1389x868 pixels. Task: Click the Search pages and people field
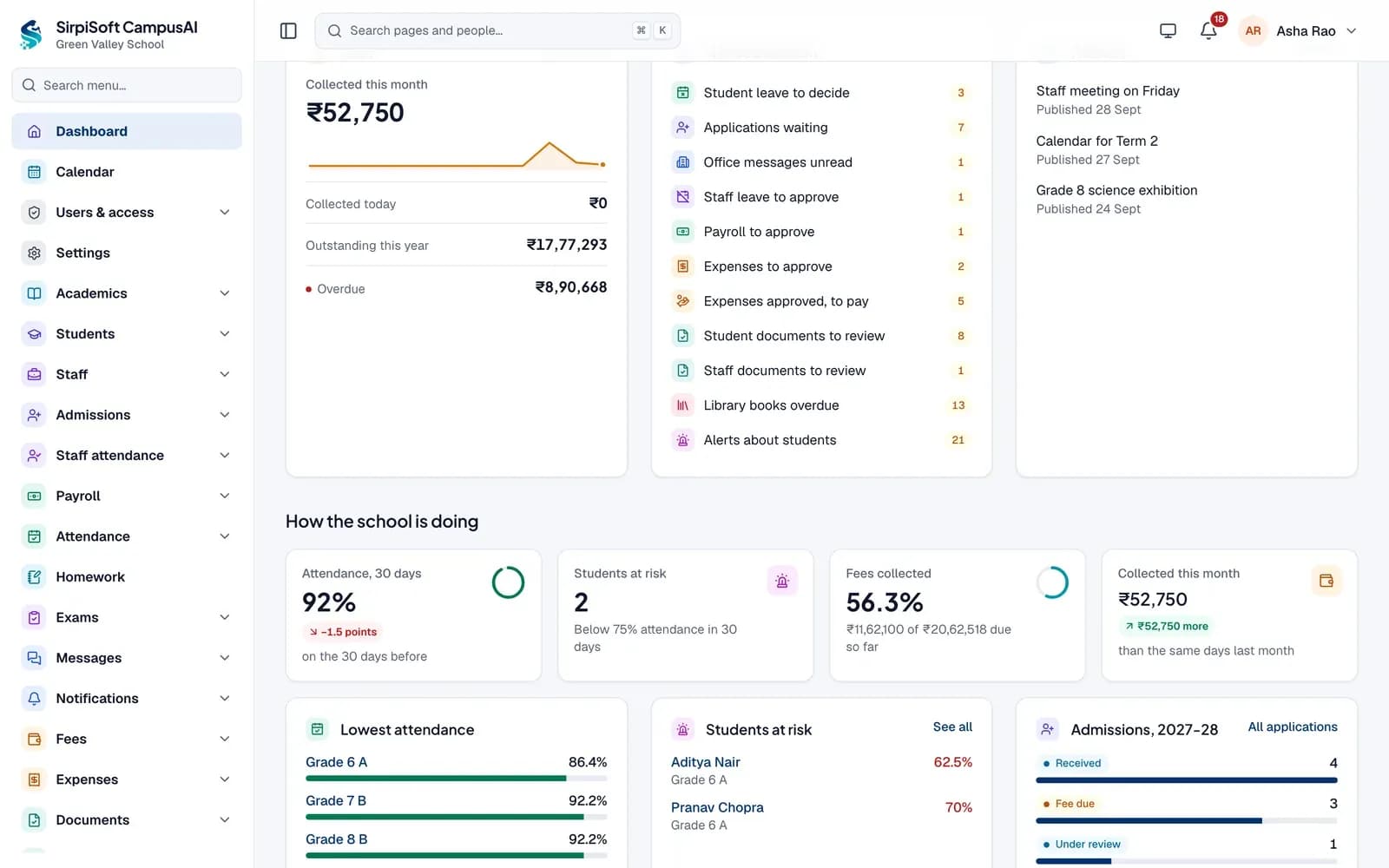point(497,30)
